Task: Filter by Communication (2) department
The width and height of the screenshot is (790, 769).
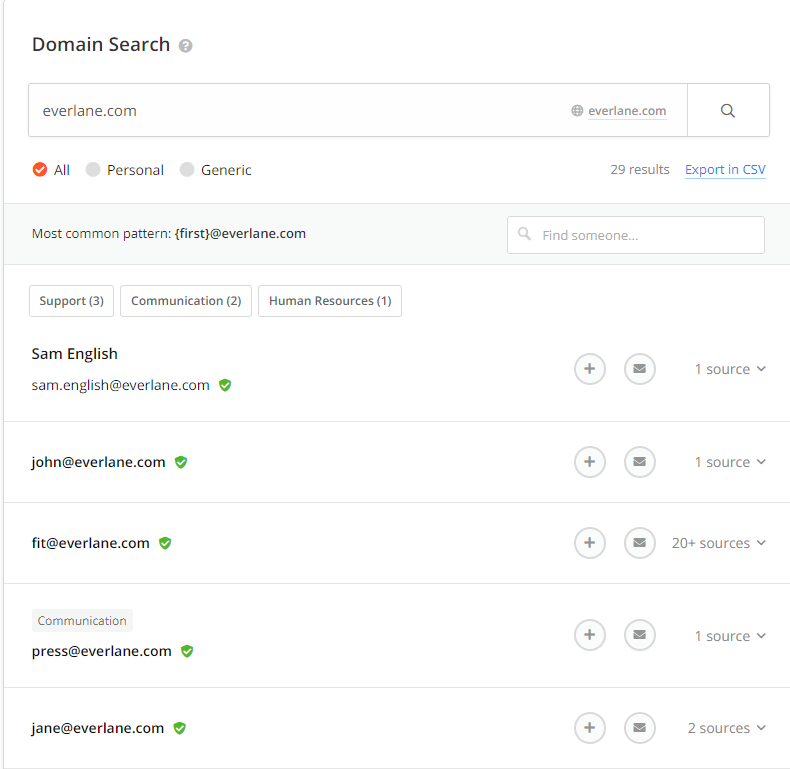Action: [x=186, y=301]
